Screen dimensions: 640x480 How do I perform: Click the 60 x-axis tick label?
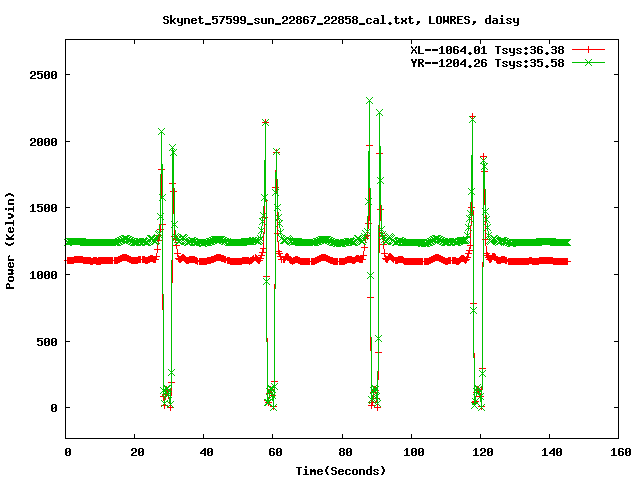(x=276, y=452)
